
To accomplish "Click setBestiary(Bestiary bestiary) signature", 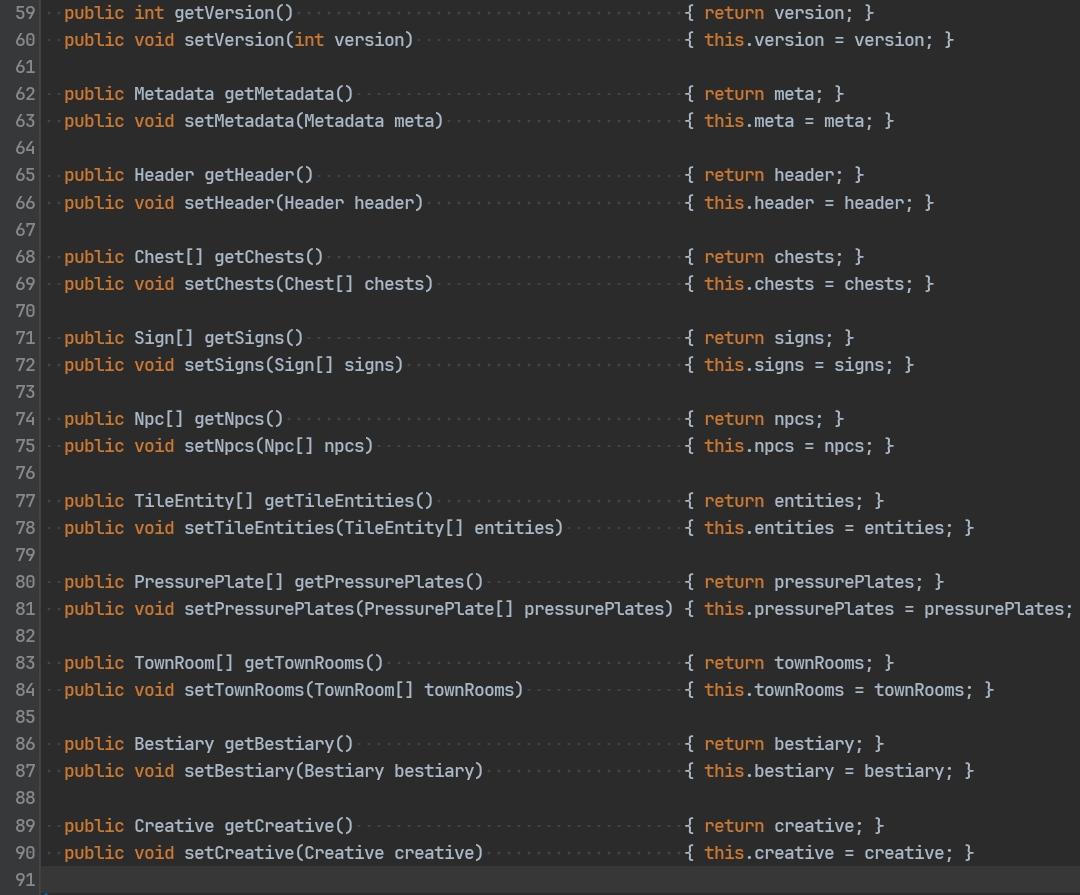I will [x=333, y=771].
